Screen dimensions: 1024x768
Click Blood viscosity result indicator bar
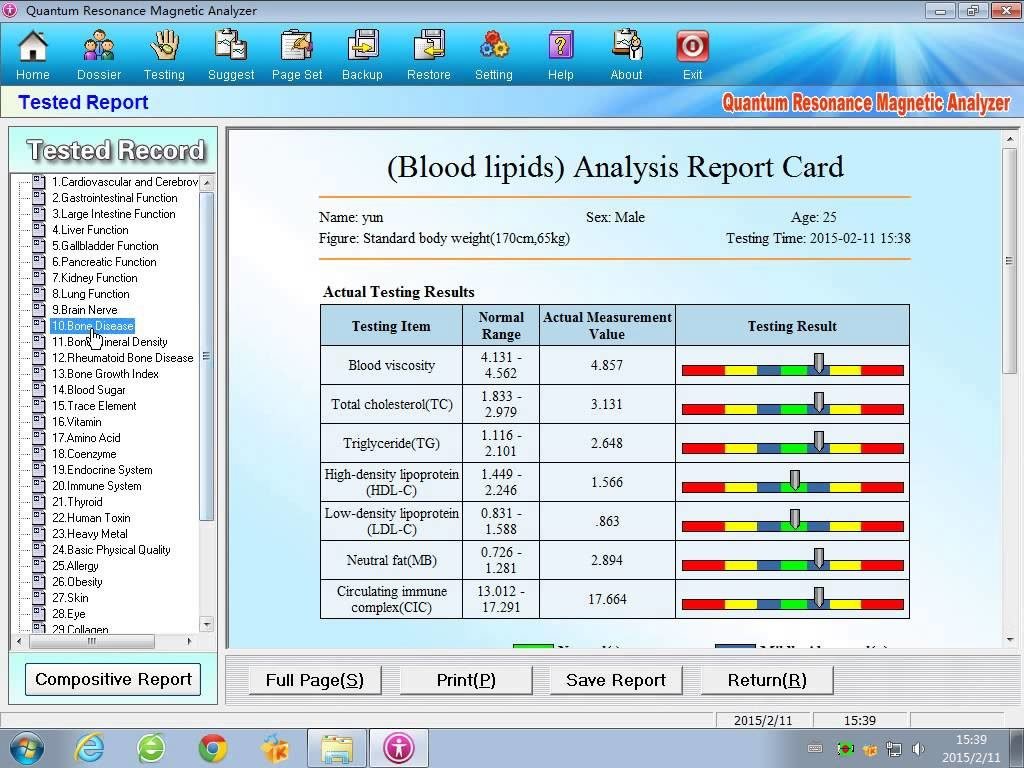coord(792,366)
